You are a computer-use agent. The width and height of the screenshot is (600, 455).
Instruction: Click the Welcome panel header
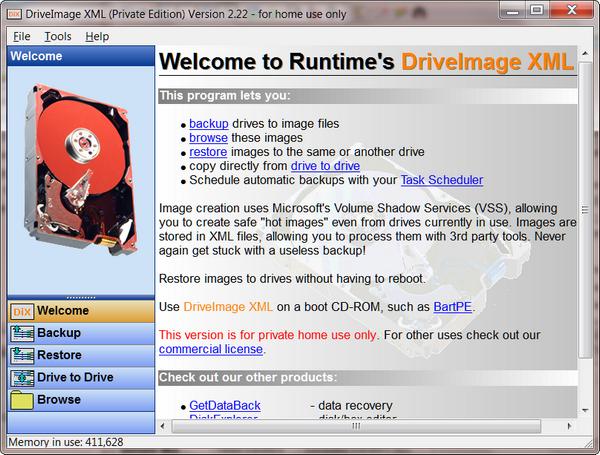[x=81, y=56]
